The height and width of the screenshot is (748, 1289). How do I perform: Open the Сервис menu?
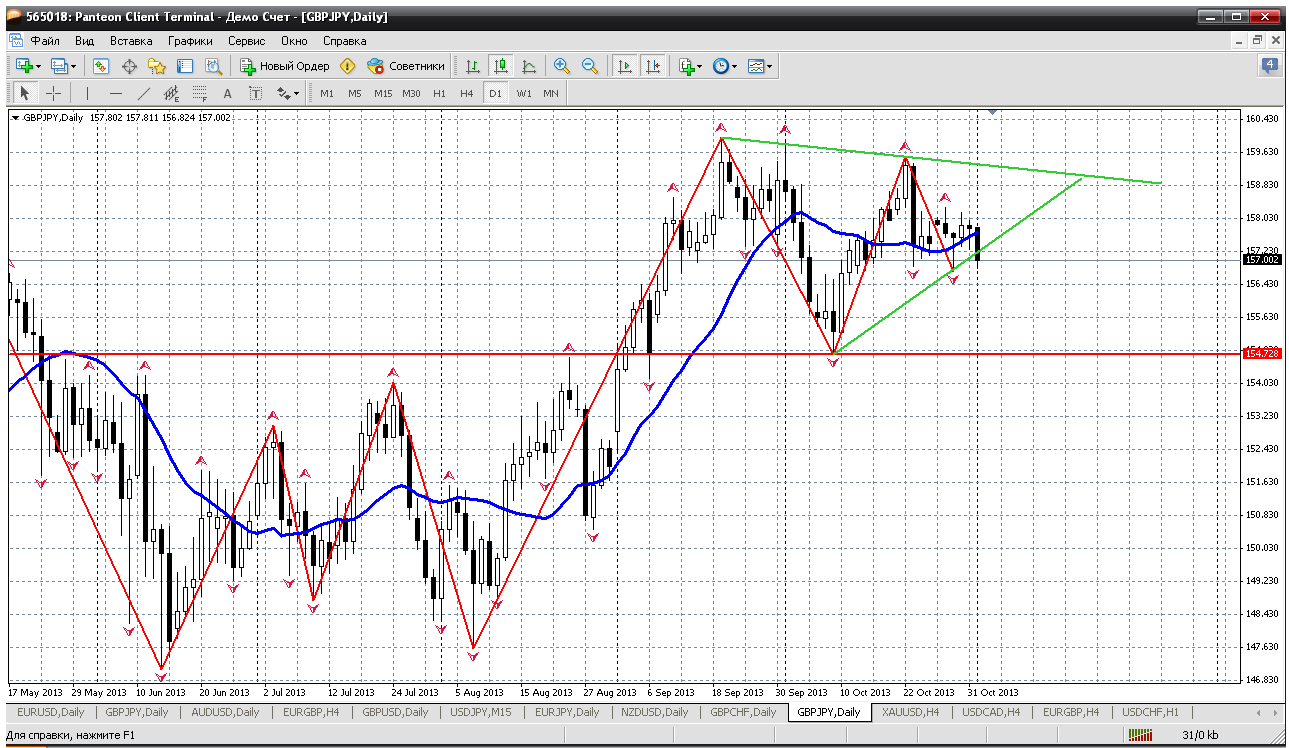[x=246, y=41]
